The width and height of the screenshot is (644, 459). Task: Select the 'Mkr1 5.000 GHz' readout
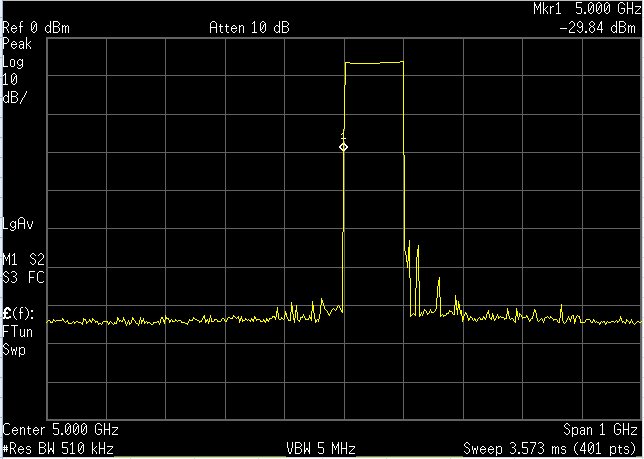[x=588, y=9]
